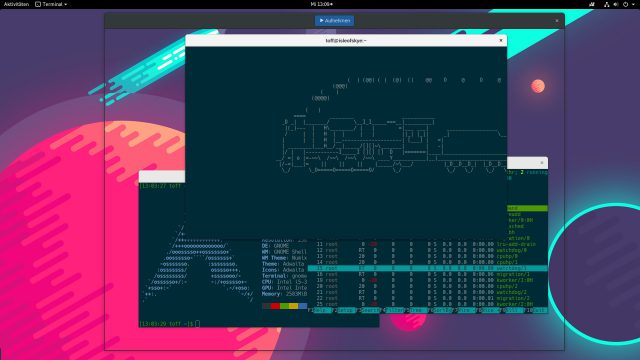Click the neofetch line 'Icons: Adwaita'

pos(283,270)
